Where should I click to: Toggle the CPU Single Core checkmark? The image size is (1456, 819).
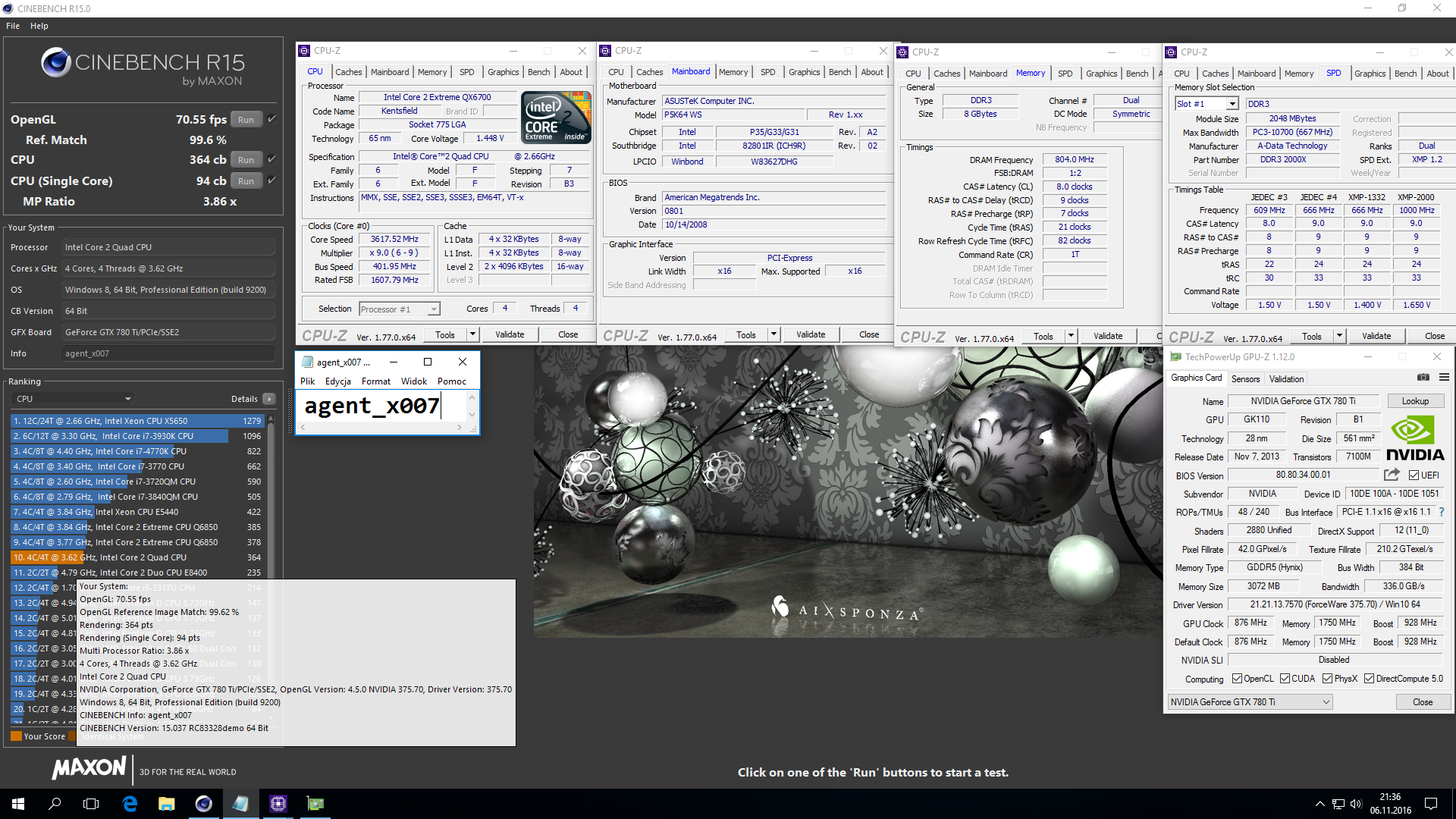271,180
